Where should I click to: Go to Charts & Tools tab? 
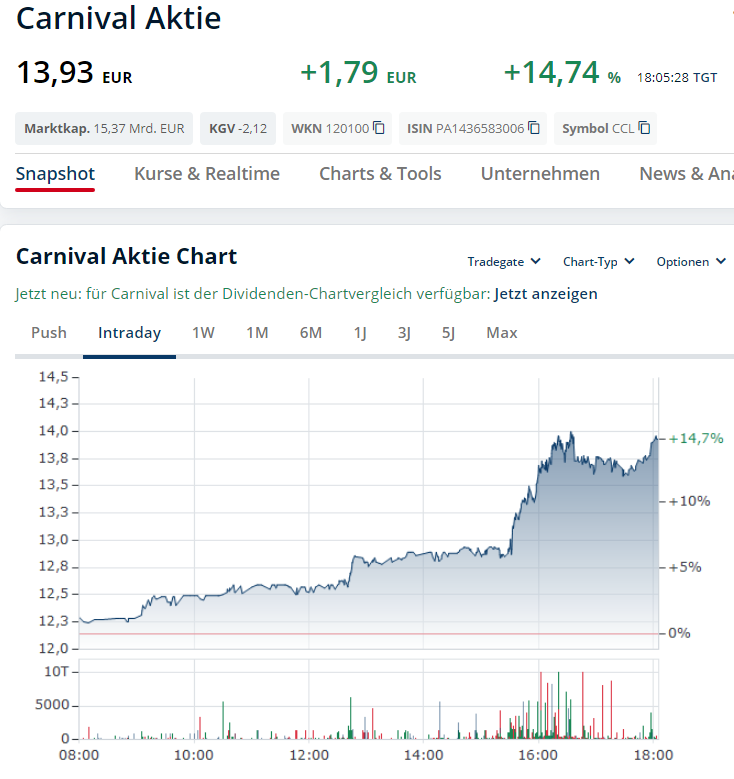(x=380, y=174)
